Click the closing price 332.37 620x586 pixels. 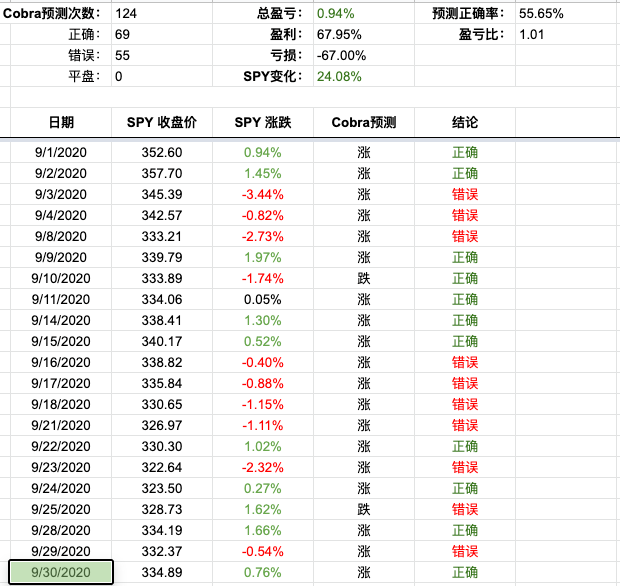[x=162, y=550]
